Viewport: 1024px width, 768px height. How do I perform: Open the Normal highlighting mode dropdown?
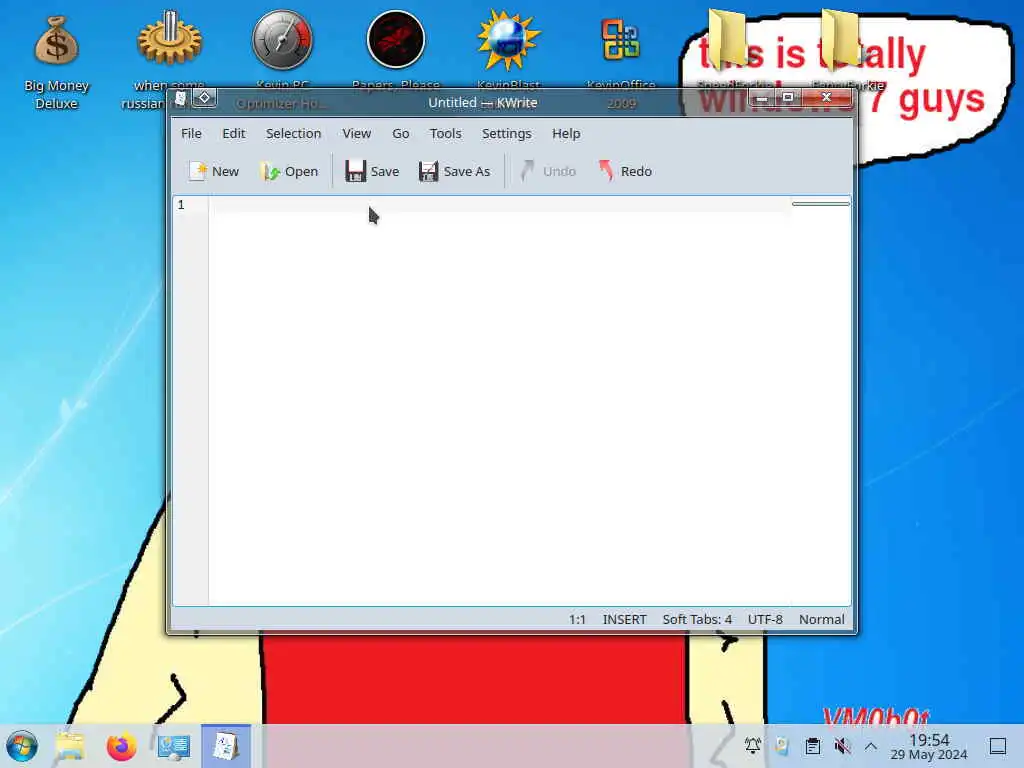[822, 619]
